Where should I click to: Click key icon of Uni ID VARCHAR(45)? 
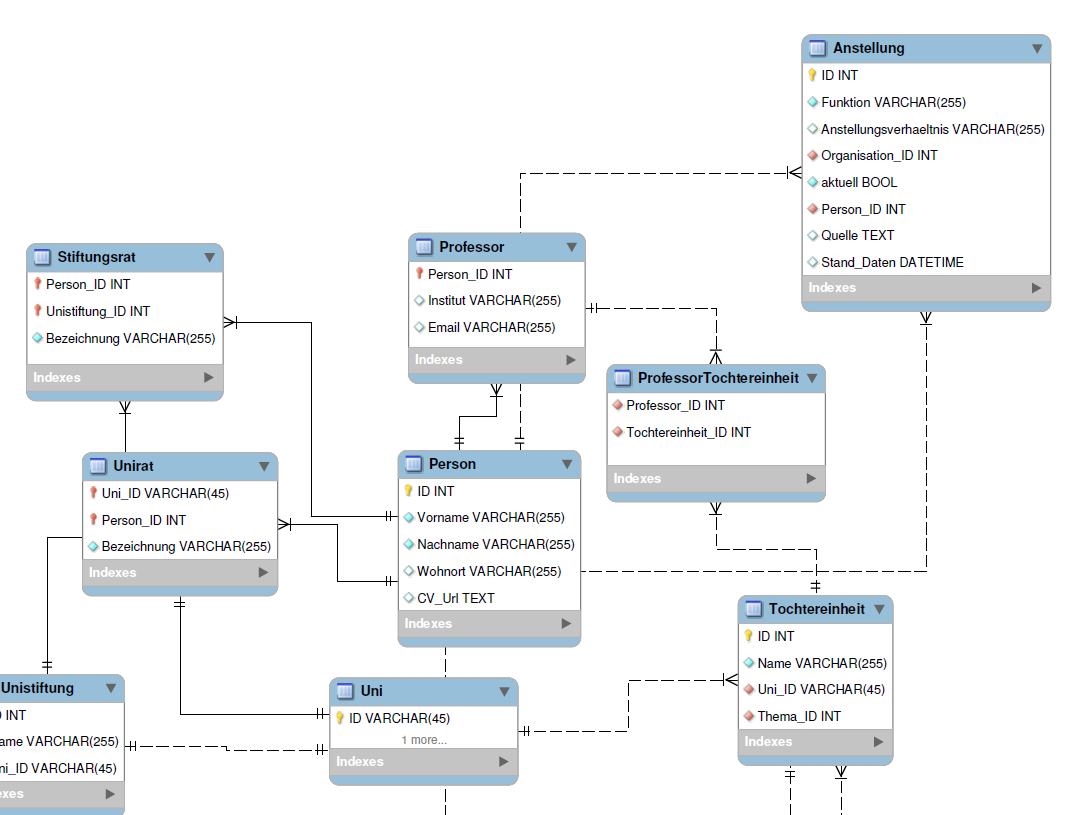[340, 718]
